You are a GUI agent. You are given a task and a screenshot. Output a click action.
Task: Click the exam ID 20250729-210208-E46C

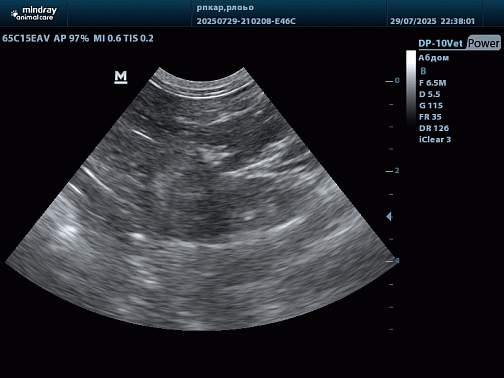[246, 21]
